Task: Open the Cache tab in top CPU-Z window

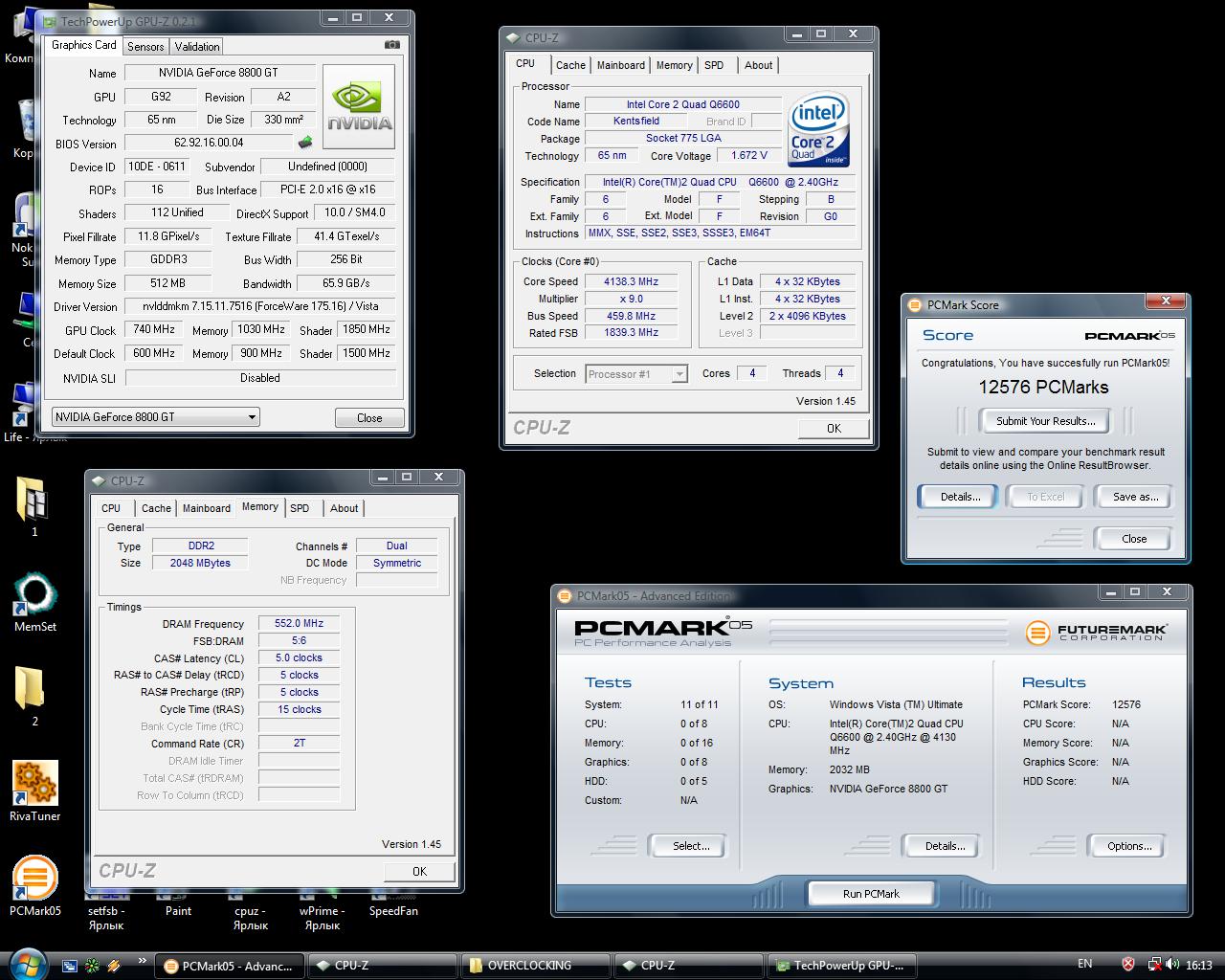Action: click(x=570, y=65)
